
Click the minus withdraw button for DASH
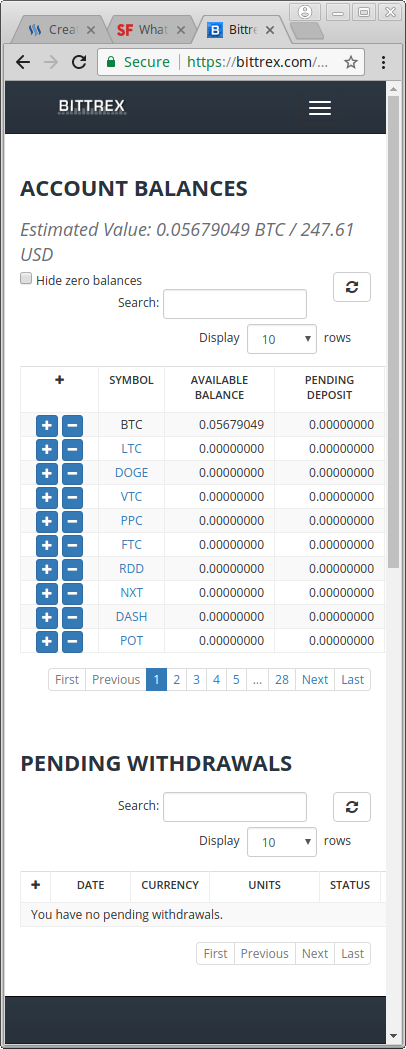point(72,617)
